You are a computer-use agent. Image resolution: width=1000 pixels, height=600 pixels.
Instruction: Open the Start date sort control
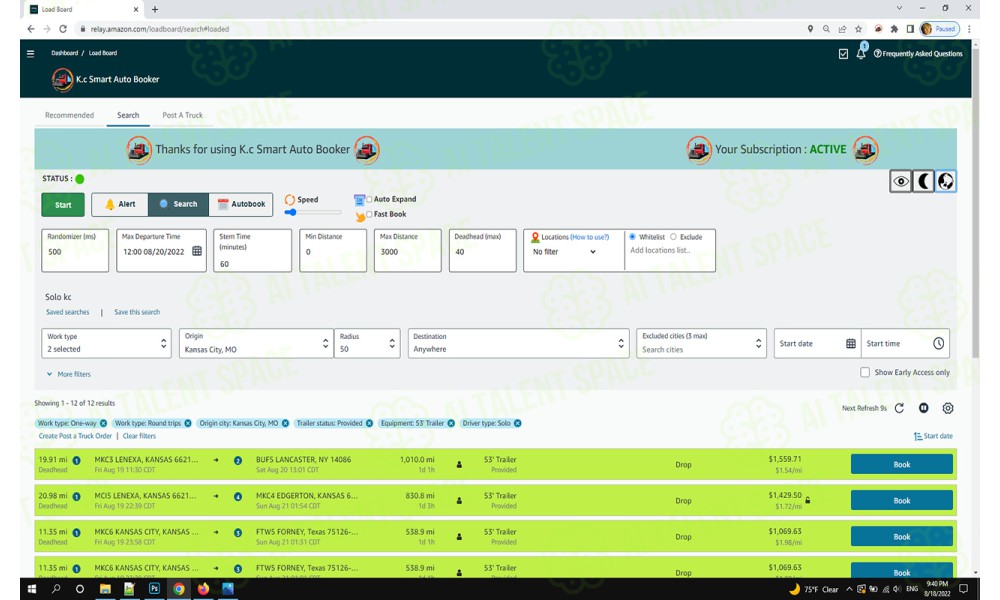point(933,436)
